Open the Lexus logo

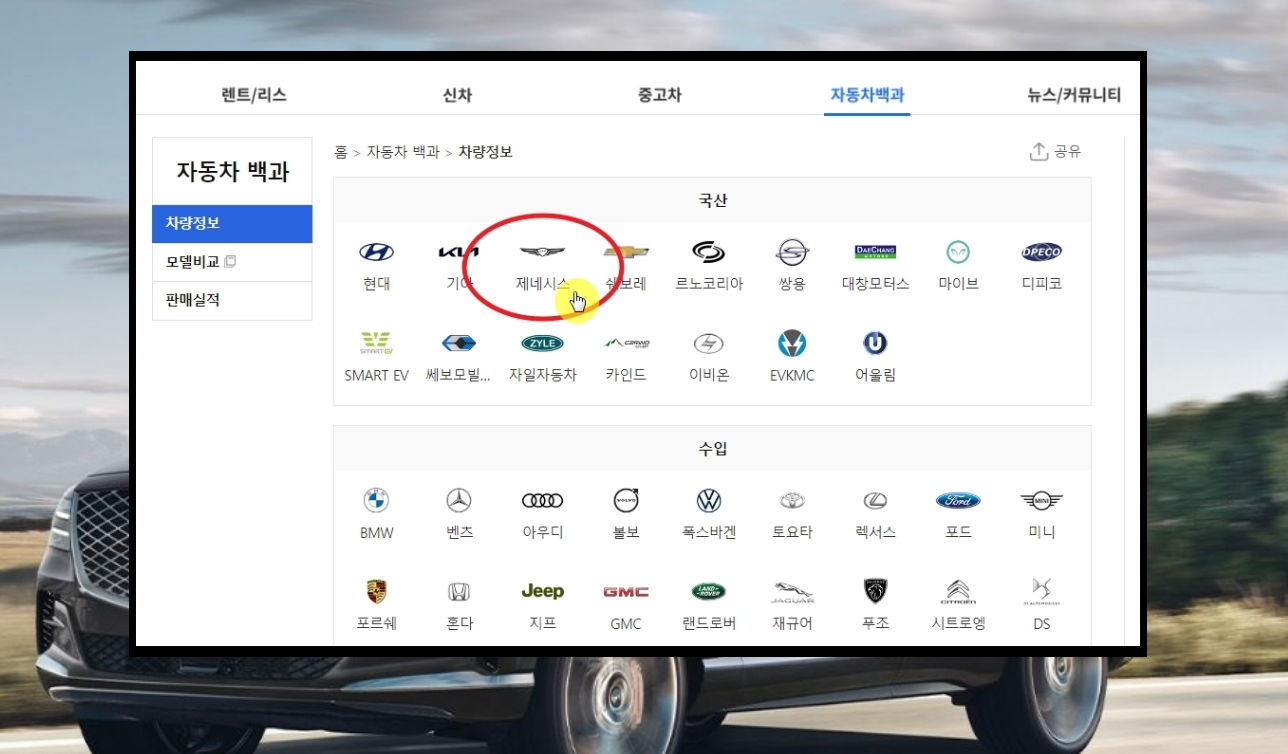pyautogui.click(x=875, y=500)
